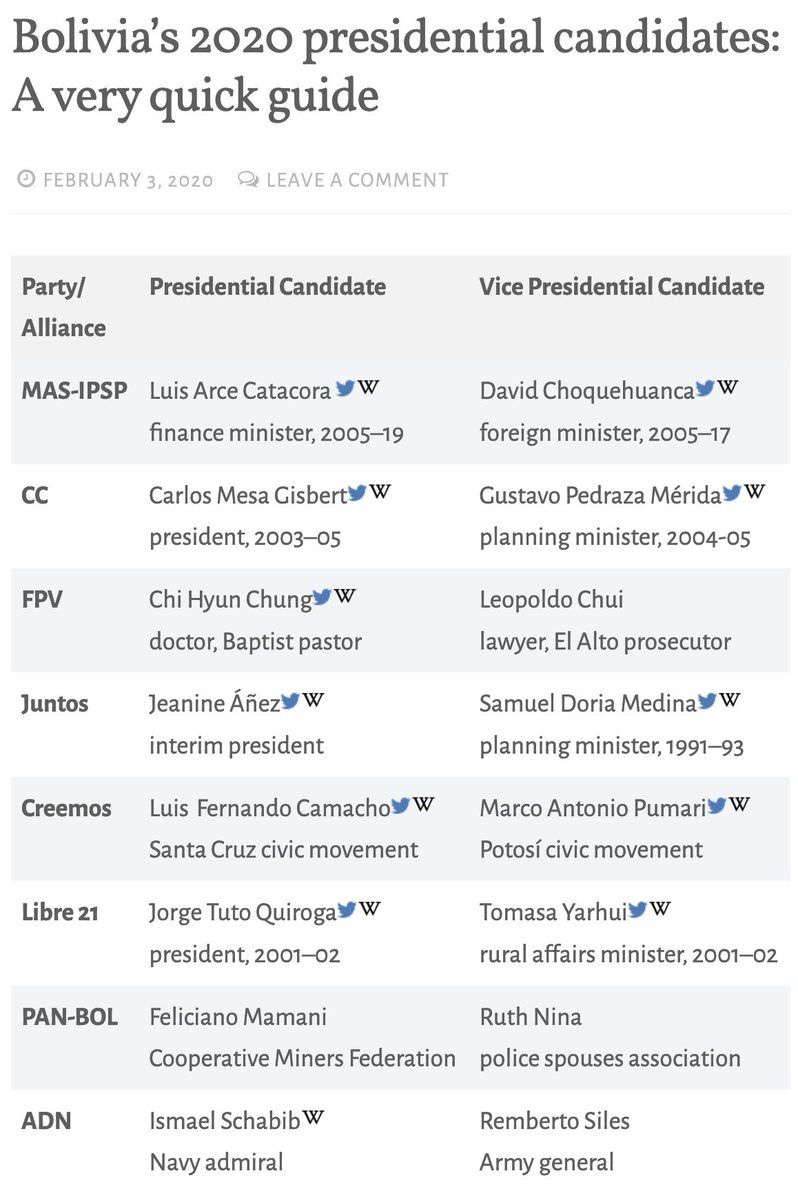798x1200 pixels.
Task: Open Samuel Doria Medina's Twitter icon
Action: tap(707, 701)
